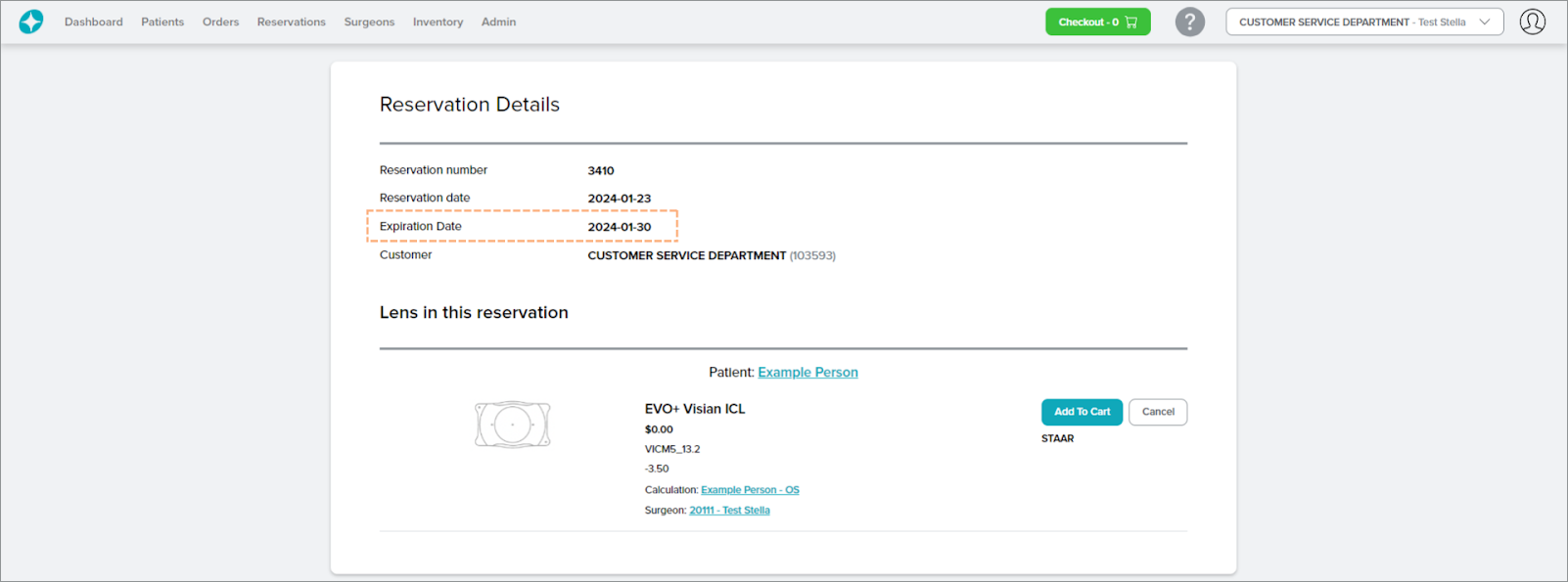Image resolution: width=1568 pixels, height=582 pixels.
Task: Open the Patients menu
Action: (x=162, y=22)
